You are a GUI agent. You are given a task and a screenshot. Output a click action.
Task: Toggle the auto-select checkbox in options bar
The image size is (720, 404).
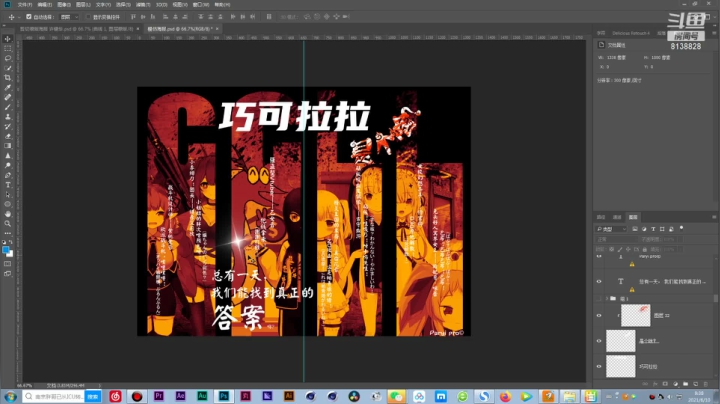[28, 17]
